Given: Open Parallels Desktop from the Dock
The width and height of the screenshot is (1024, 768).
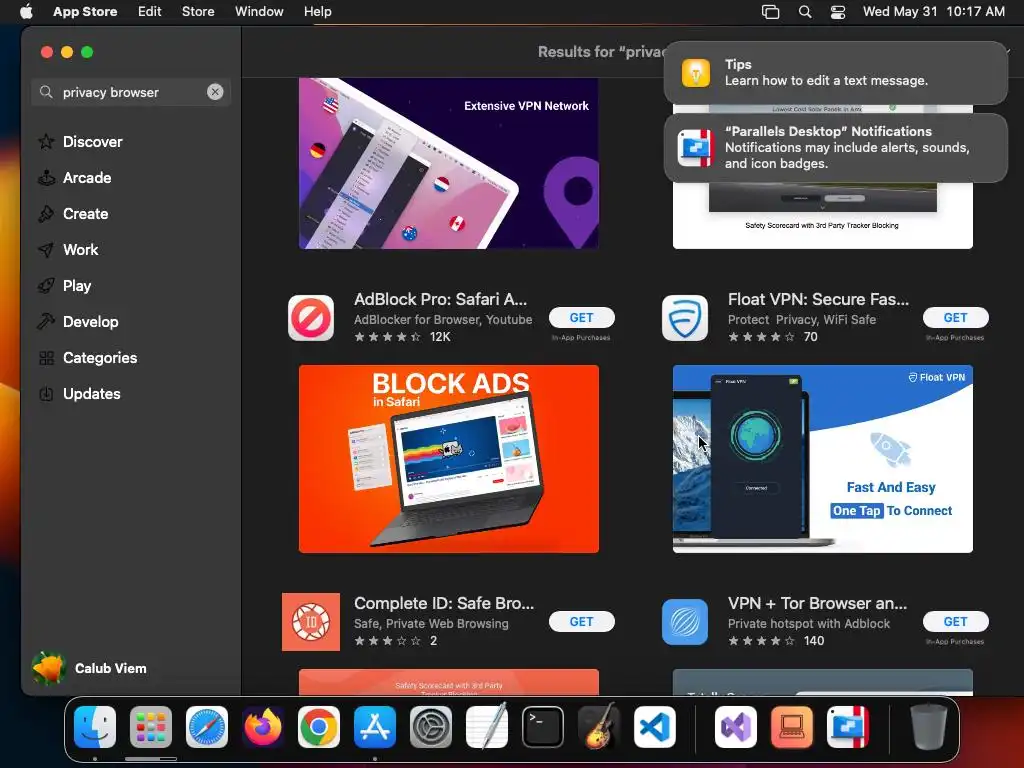Looking at the screenshot, I should click(x=848, y=727).
